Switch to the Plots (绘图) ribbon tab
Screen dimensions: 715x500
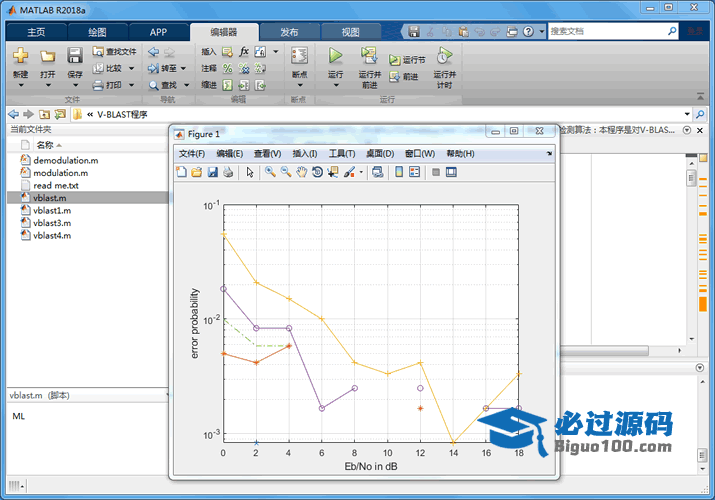97,32
